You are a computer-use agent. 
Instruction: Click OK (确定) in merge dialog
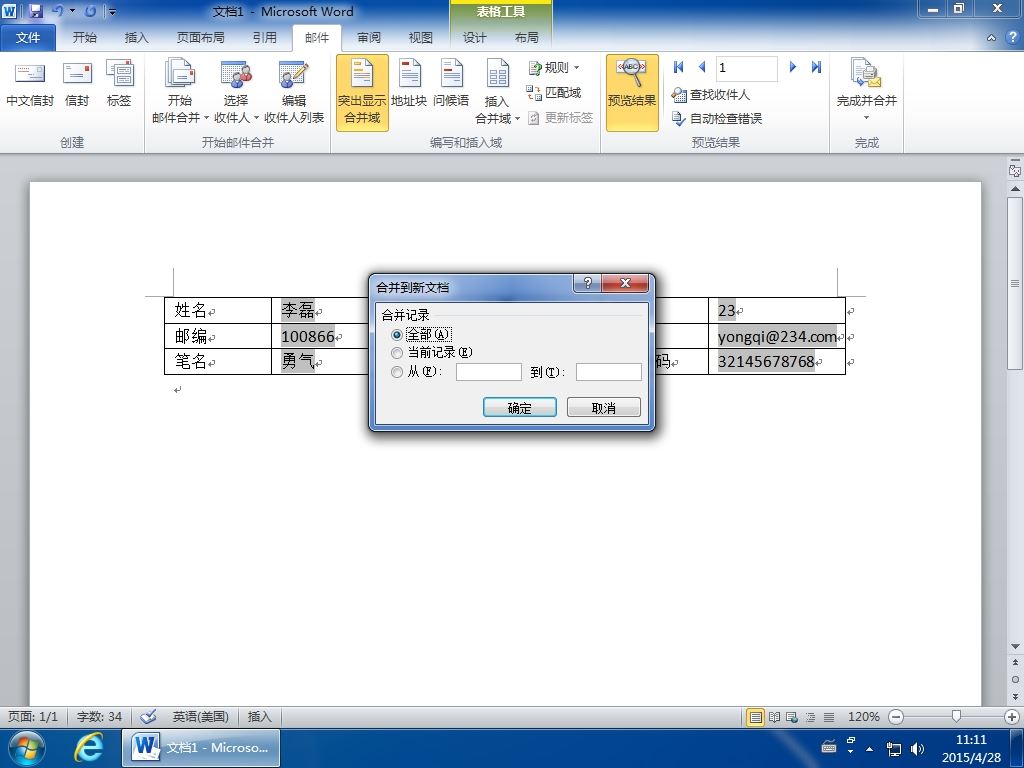click(x=520, y=408)
